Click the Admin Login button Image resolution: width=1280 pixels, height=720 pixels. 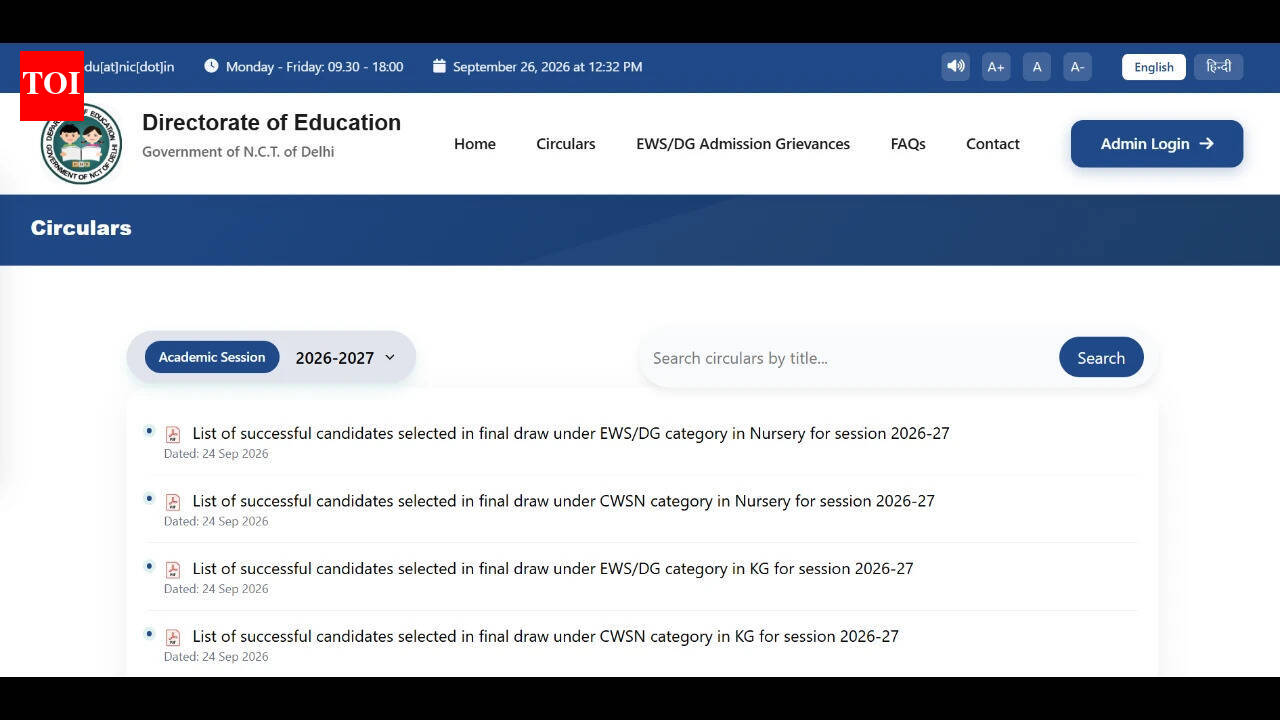[x=1157, y=144]
